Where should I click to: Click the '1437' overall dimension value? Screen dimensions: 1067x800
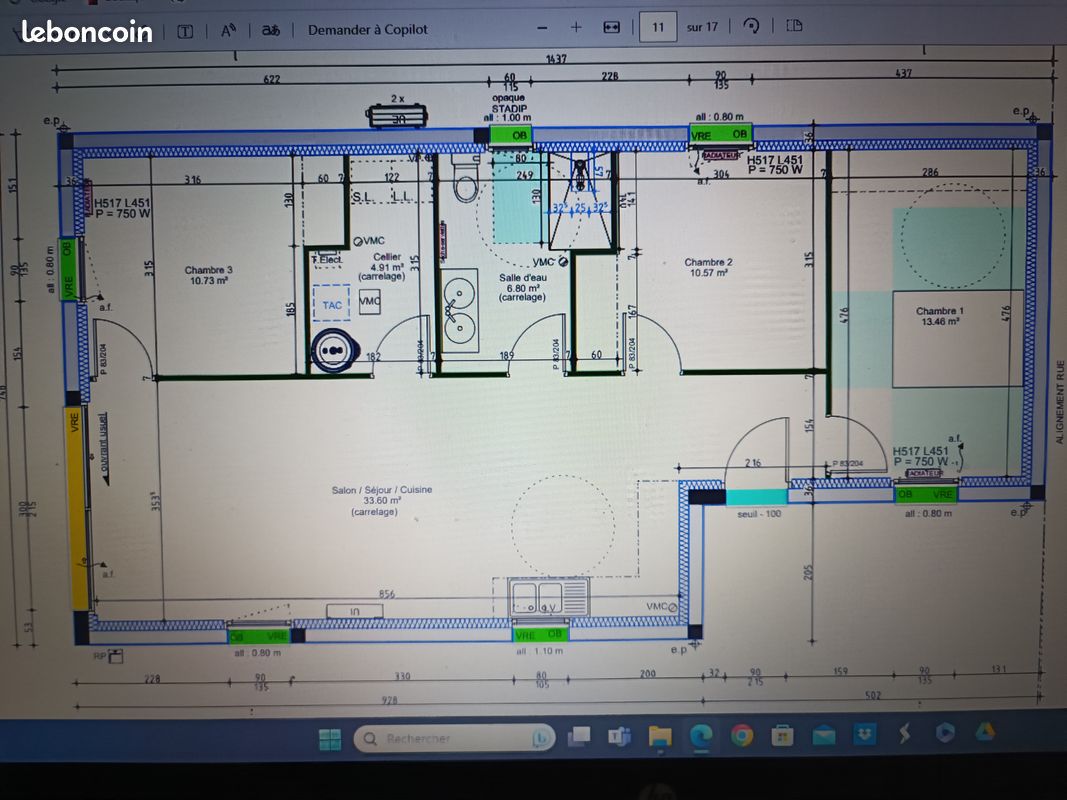click(556, 59)
